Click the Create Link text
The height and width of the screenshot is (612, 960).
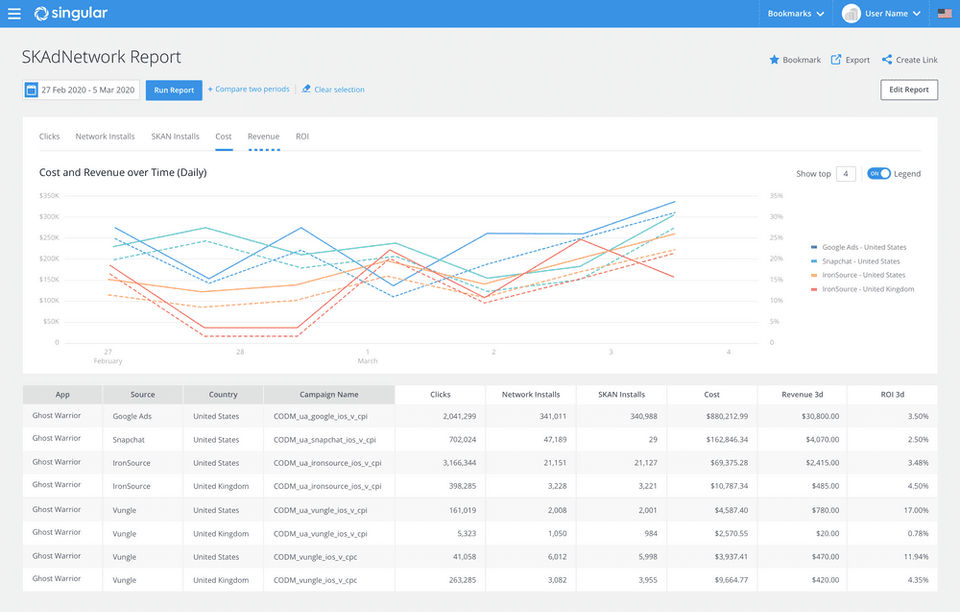[x=917, y=60]
